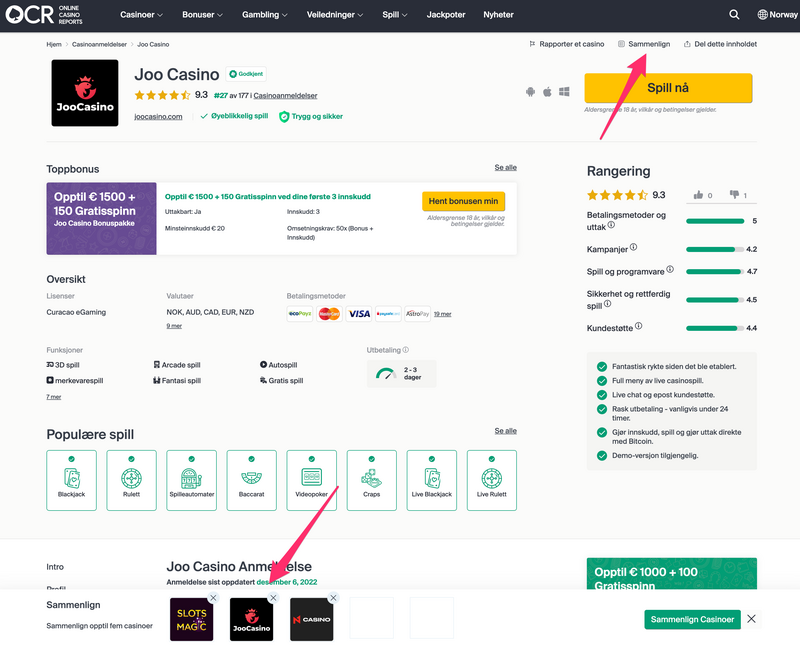Click info icon beside Kampanjer
The width and height of the screenshot is (800, 647).
click(633, 247)
